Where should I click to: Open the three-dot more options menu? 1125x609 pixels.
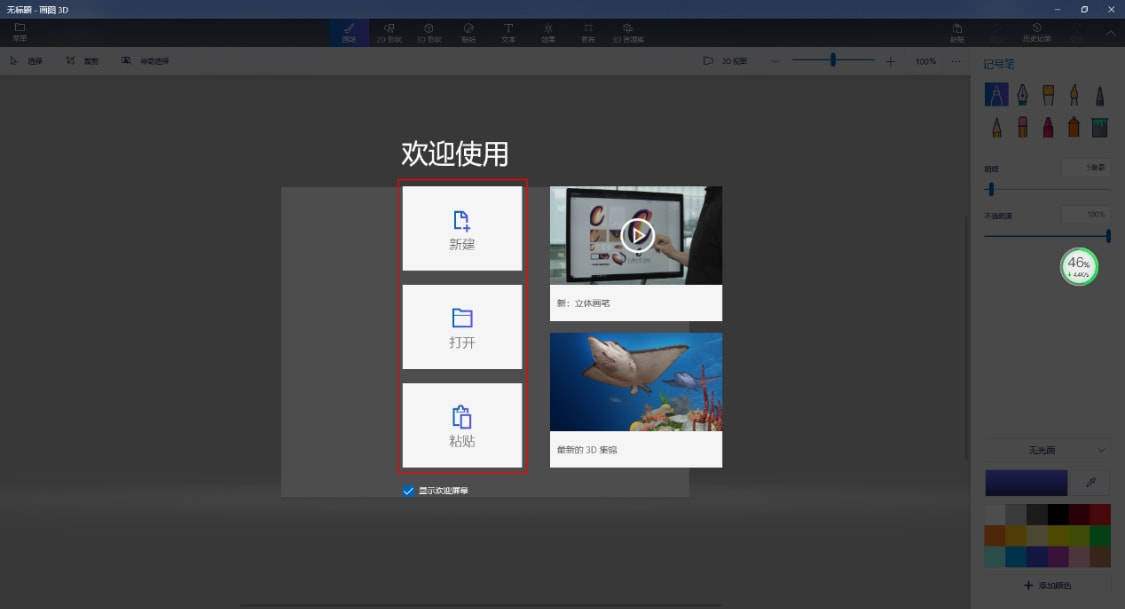tap(956, 61)
